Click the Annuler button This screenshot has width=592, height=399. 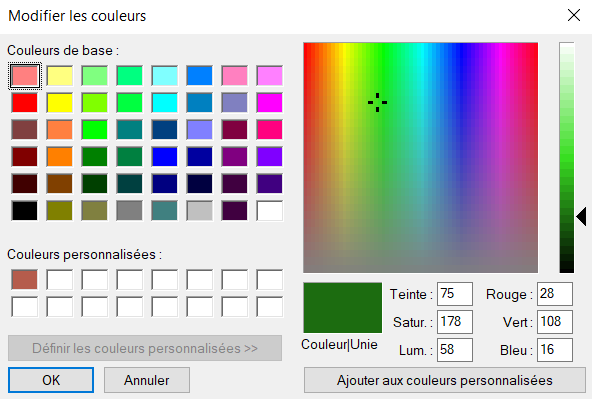pos(147,380)
